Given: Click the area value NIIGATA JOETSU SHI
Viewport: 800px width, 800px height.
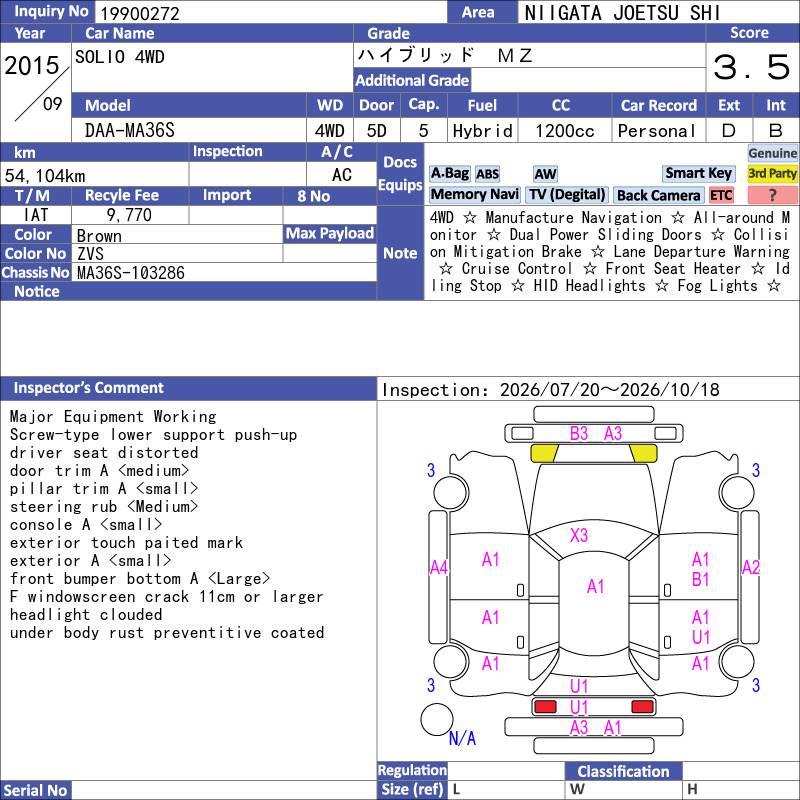Looking at the screenshot, I should point(622,13).
